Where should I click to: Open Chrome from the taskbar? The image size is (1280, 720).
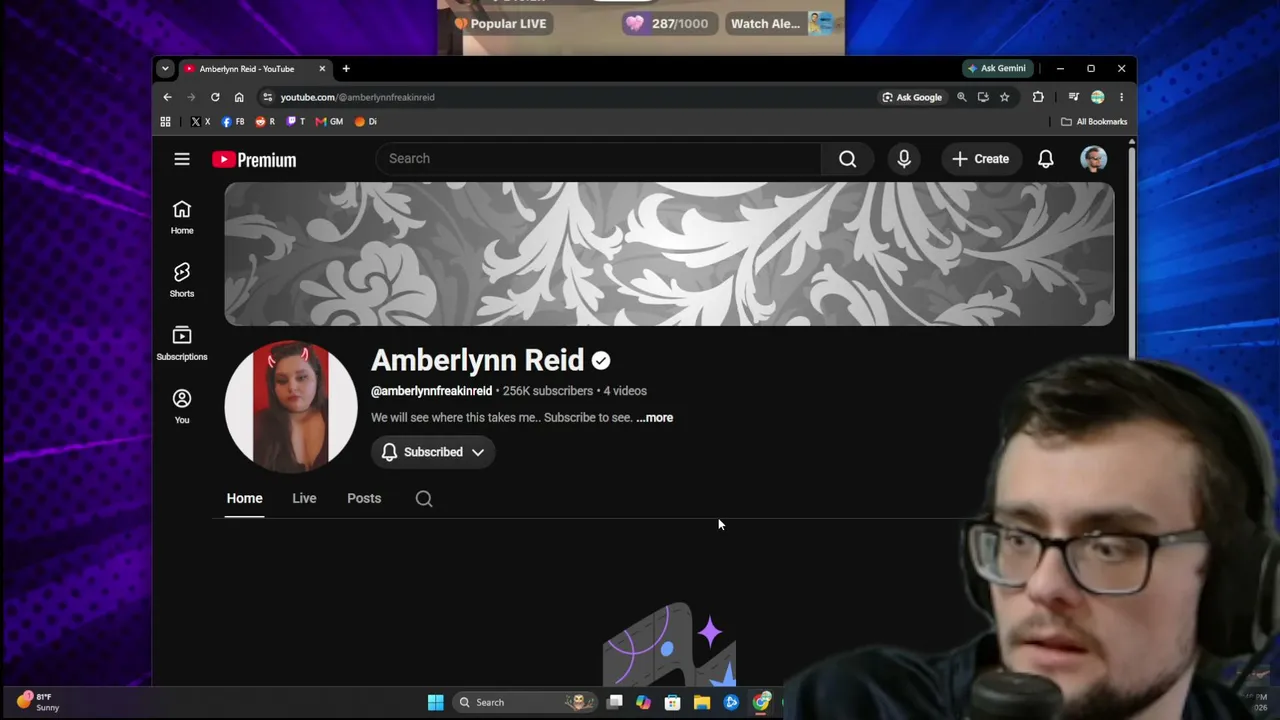762,702
